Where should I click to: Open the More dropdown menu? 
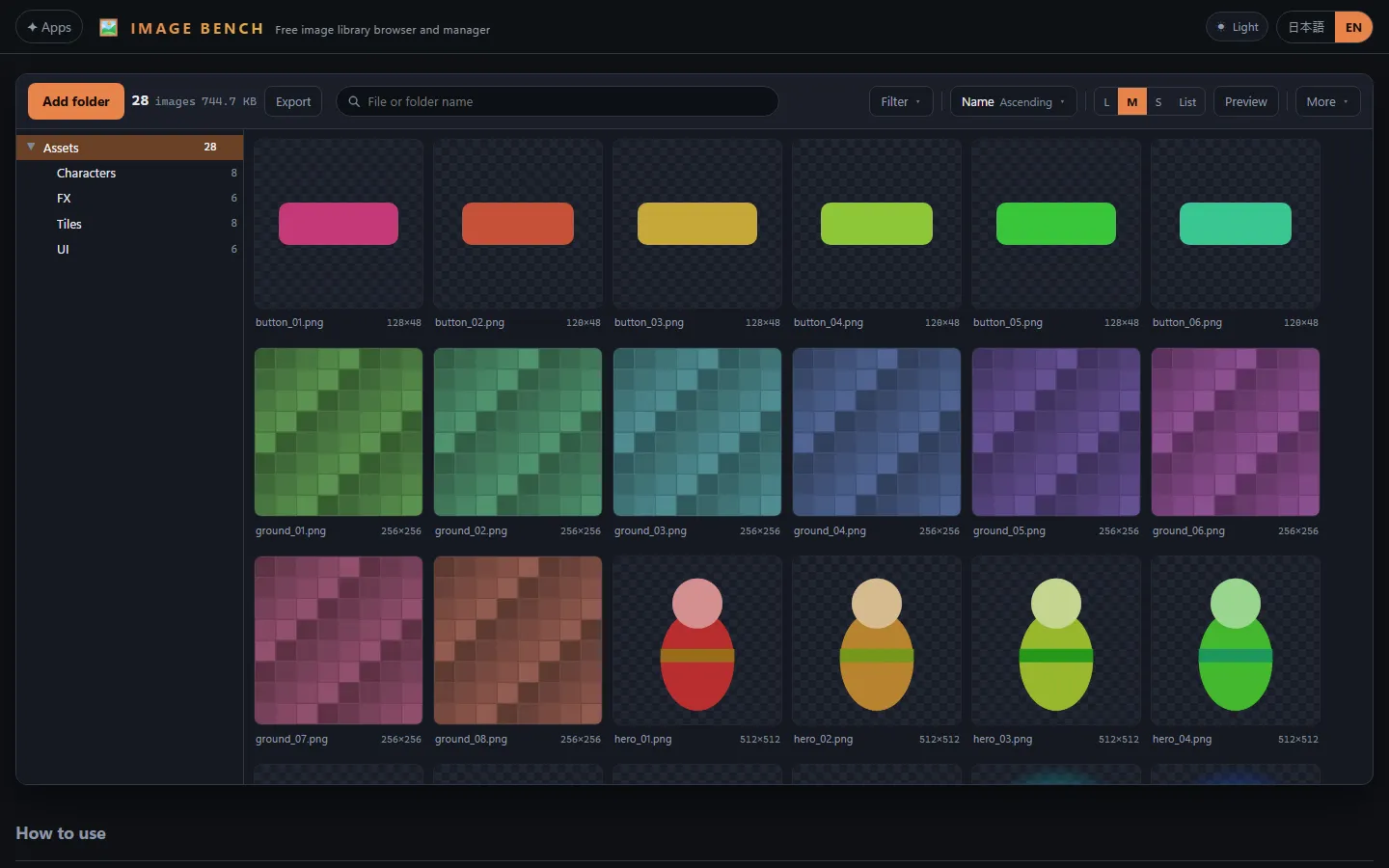point(1327,101)
